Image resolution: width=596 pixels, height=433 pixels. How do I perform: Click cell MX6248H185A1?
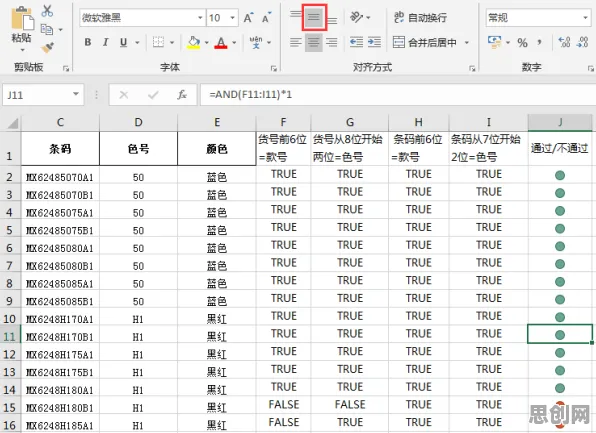coord(60,425)
